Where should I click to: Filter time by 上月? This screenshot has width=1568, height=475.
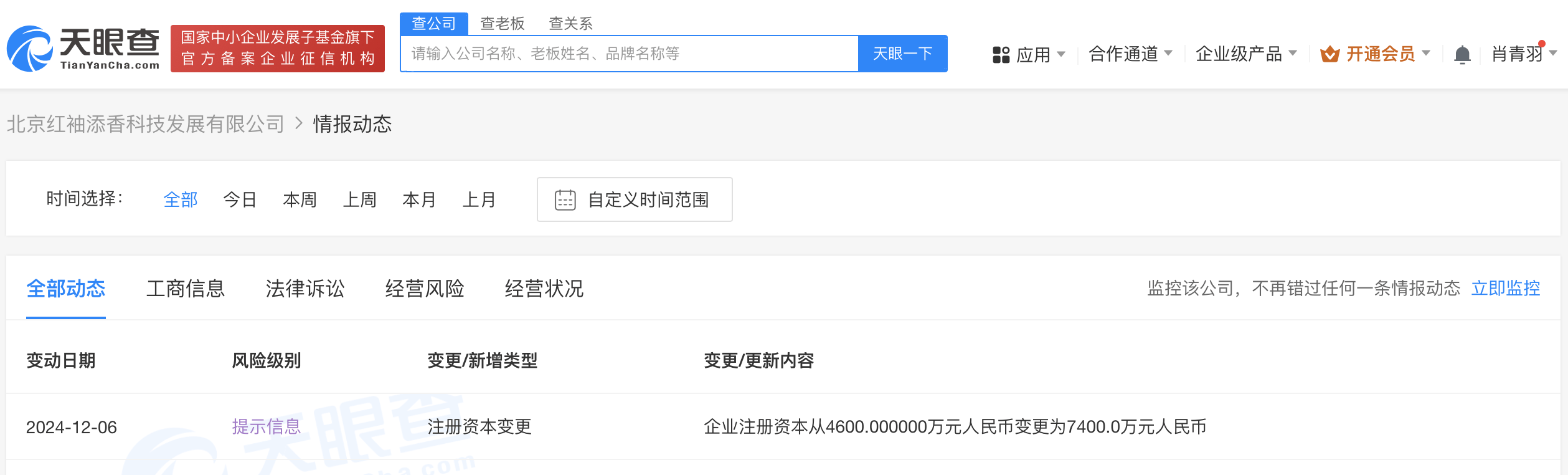(479, 199)
